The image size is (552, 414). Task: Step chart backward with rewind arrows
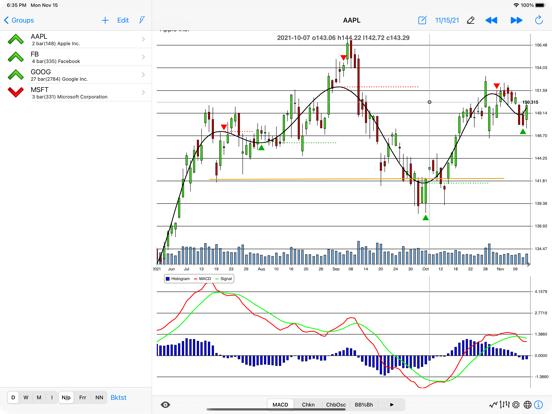(x=491, y=20)
